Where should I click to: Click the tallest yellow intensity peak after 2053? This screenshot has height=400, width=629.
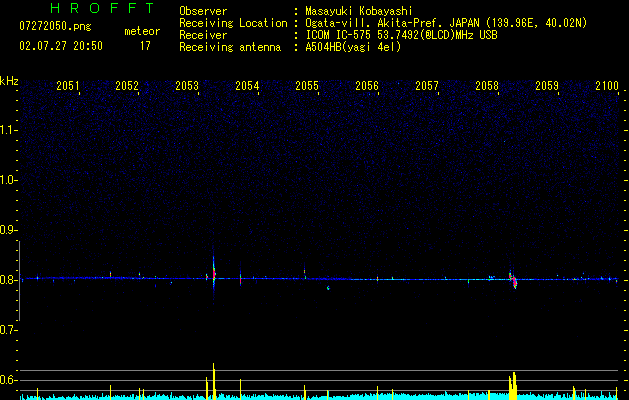click(x=214, y=381)
